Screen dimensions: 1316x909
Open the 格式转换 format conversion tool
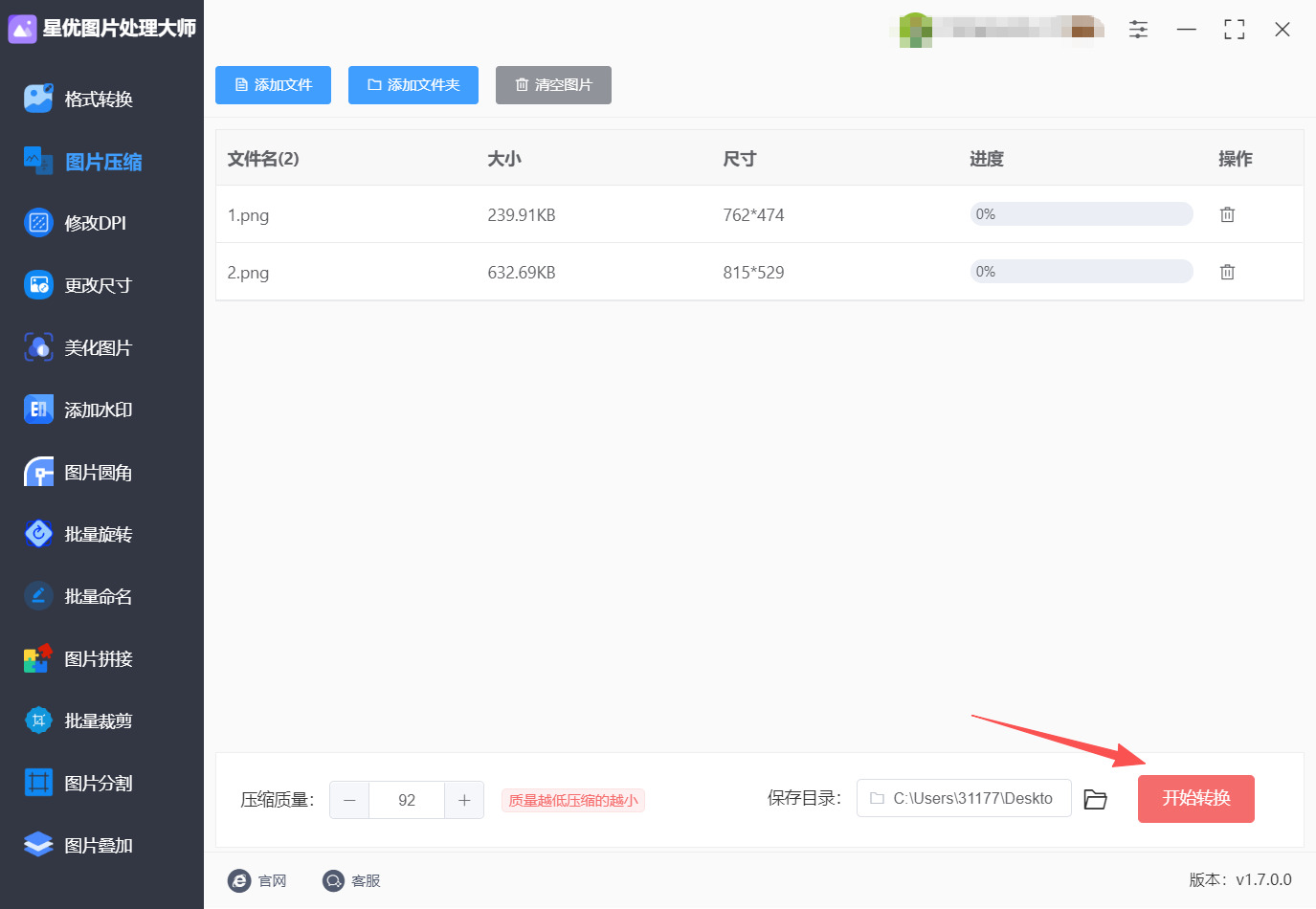point(78,99)
